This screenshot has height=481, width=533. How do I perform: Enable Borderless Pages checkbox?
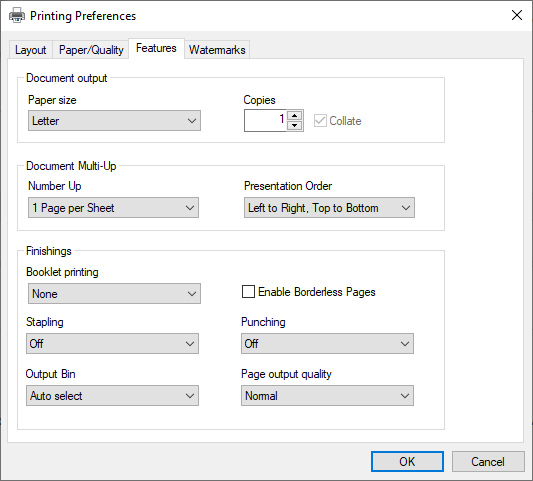click(x=248, y=292)
